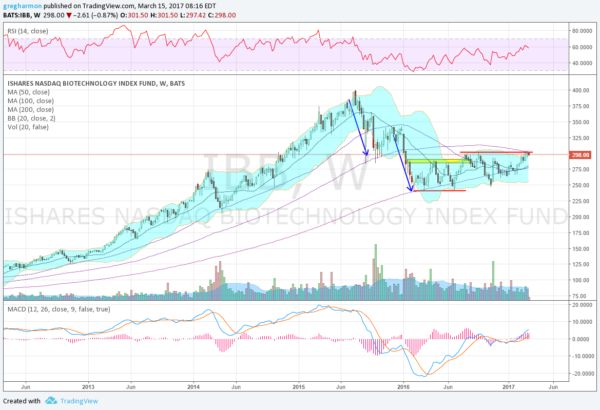Click the TradingView logo icon

[x=51, y=401]
